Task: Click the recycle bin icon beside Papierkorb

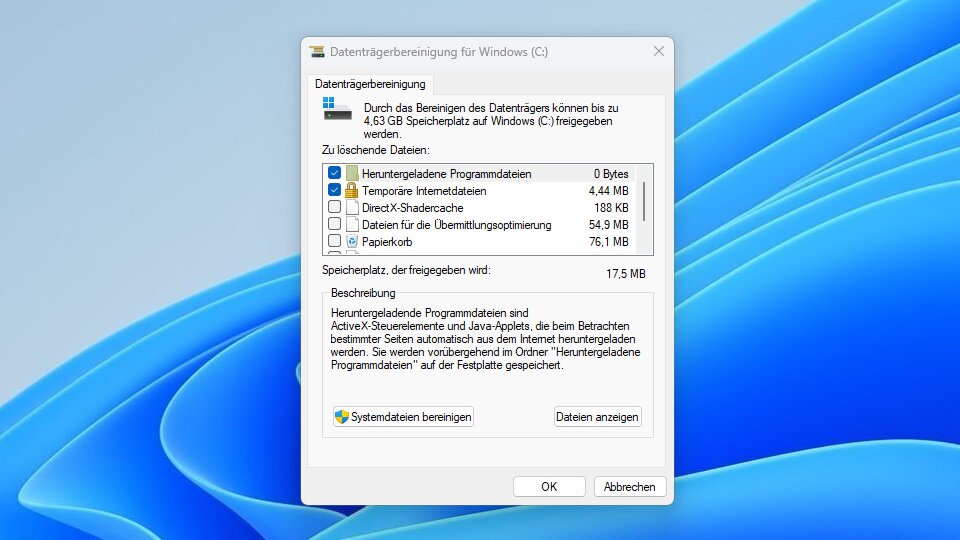Action: pos(352,241)
